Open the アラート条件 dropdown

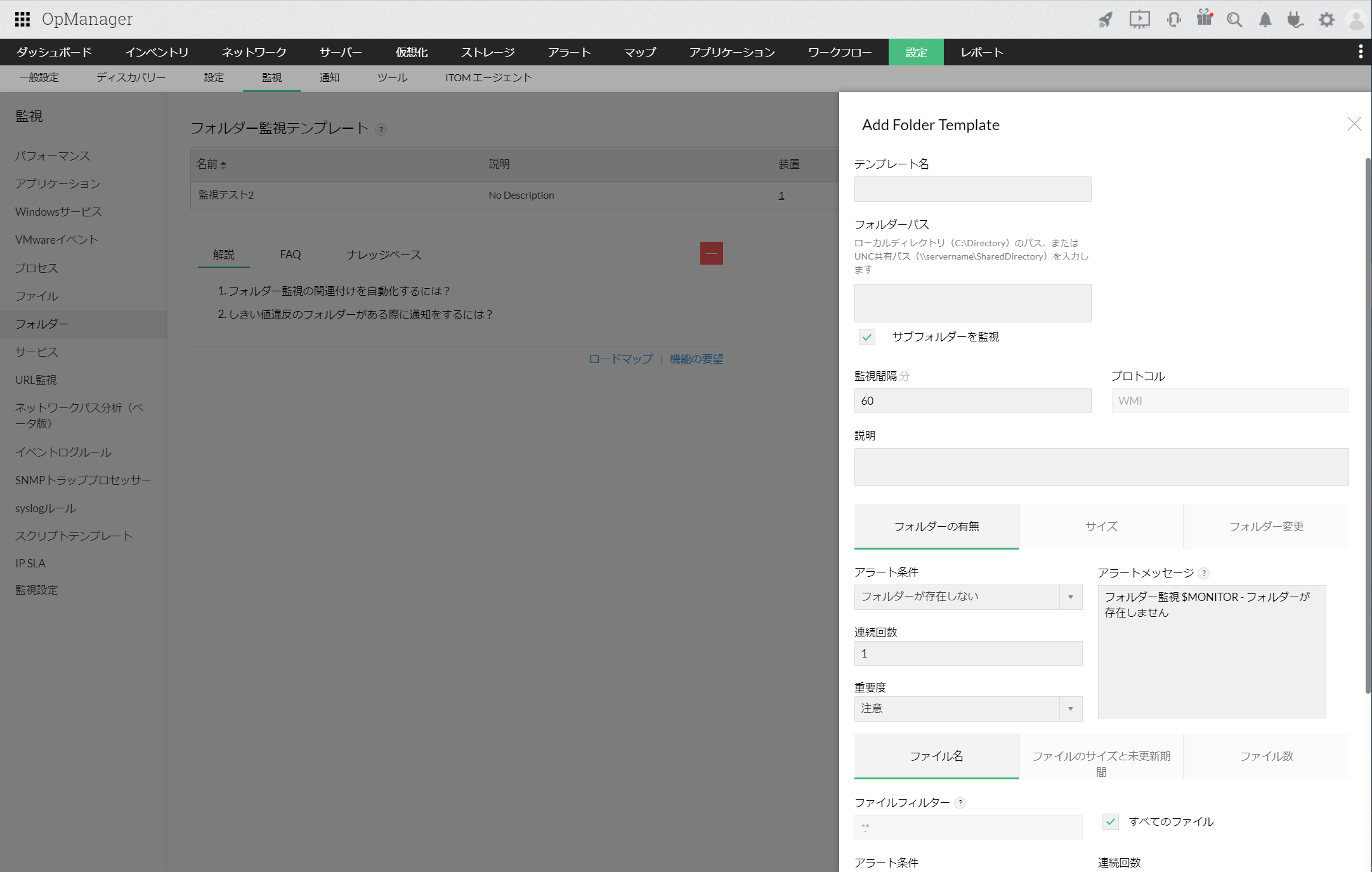coord(968,597)
